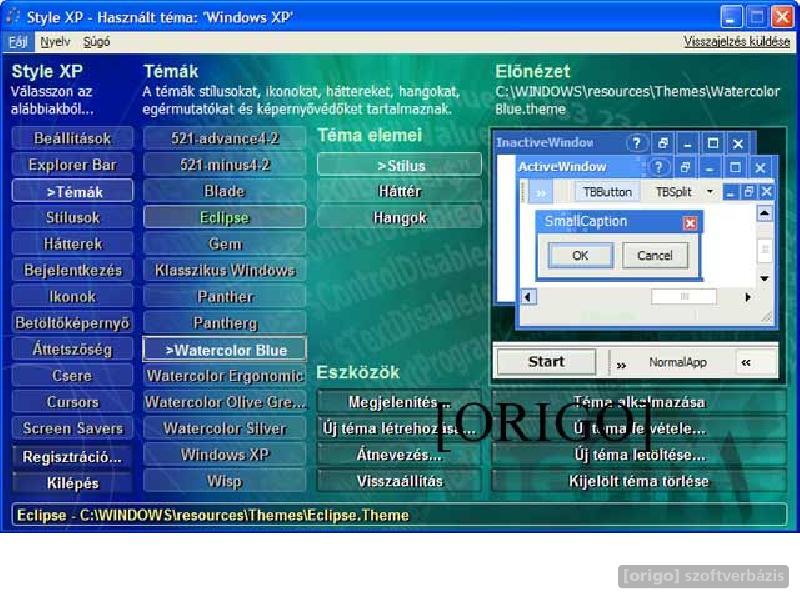Click the small minimize icon beside TBSplit
This screenshot has height=600, width=800.
(x=731, y=192)
